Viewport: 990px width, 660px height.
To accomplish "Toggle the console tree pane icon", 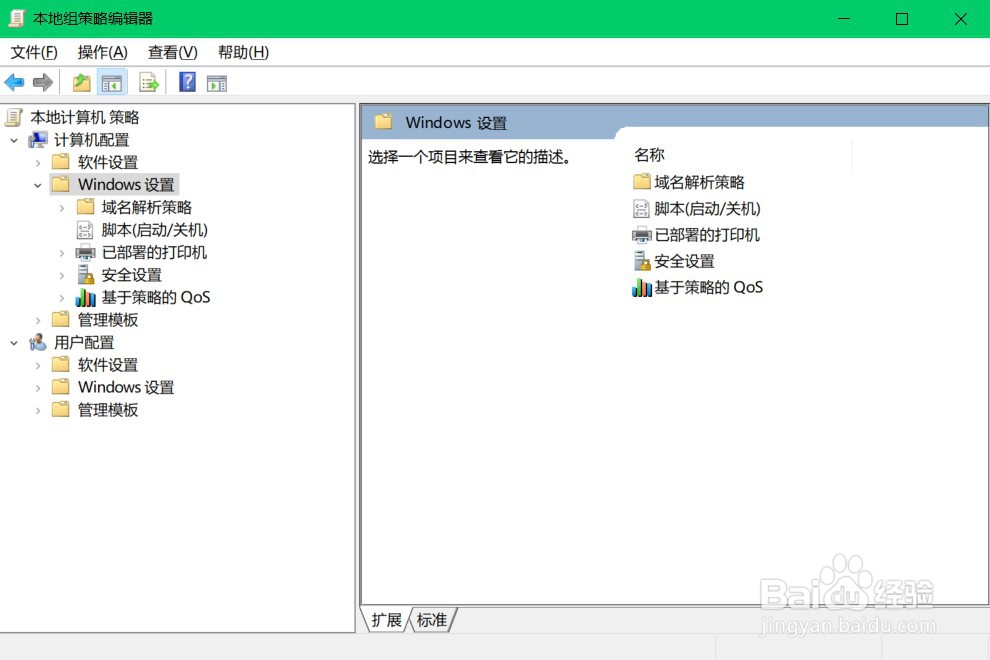I will click(113, 82).
